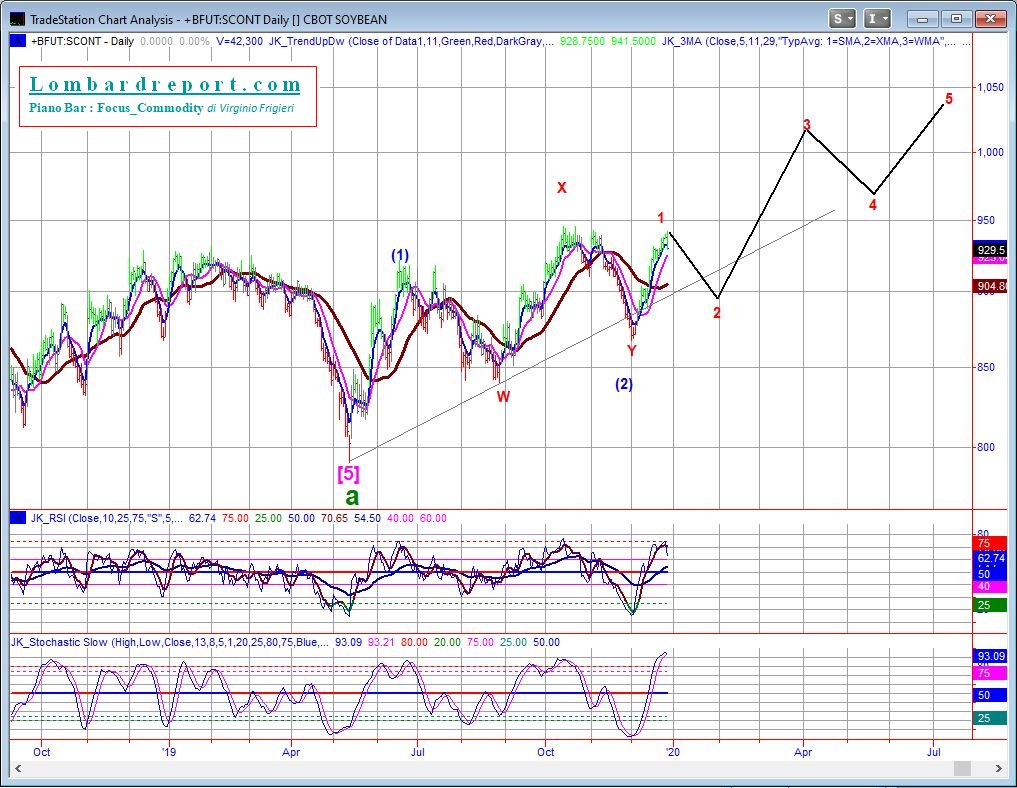1017x788 pixels.
Task: Click the '850' price axis label
Action: pos(986,367)
